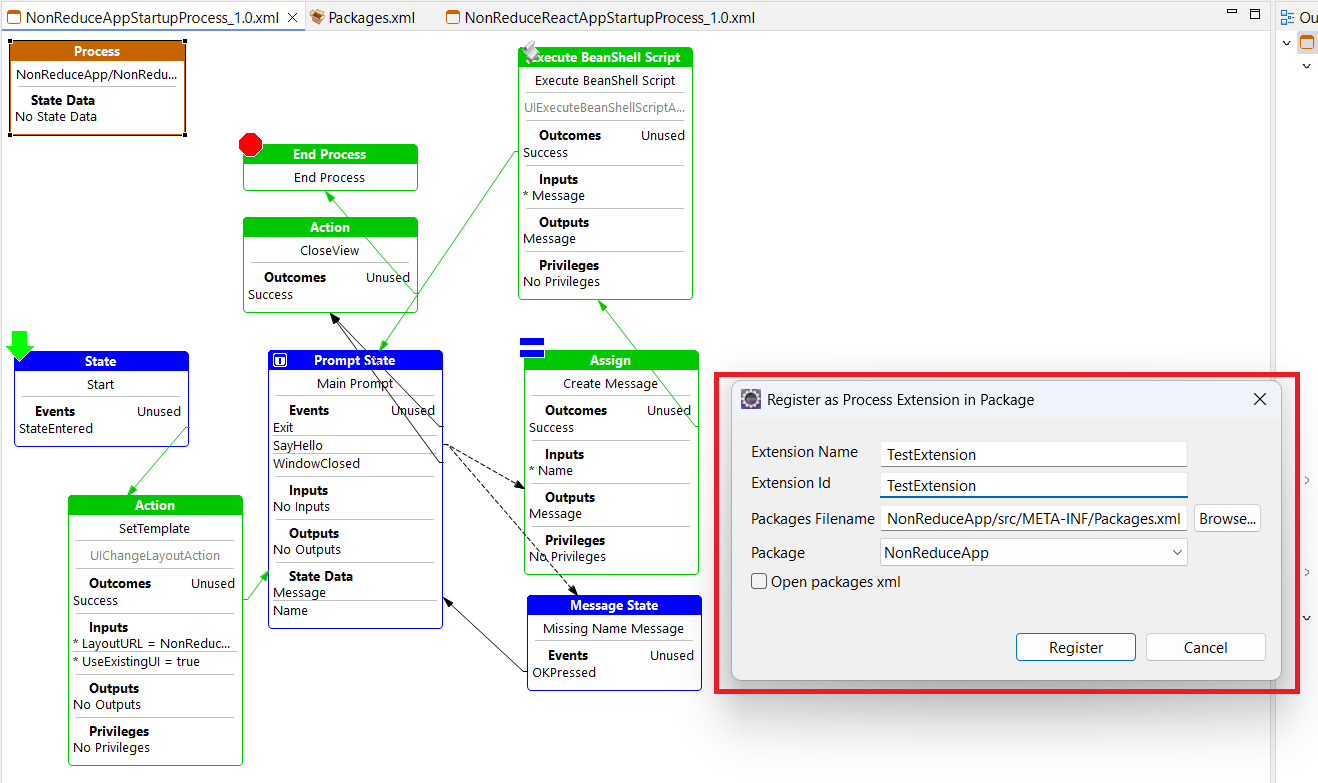The height and width of the screenshot is (783, 1318).
Task: Select the Message State node header
Action: [x=614, y=605]
